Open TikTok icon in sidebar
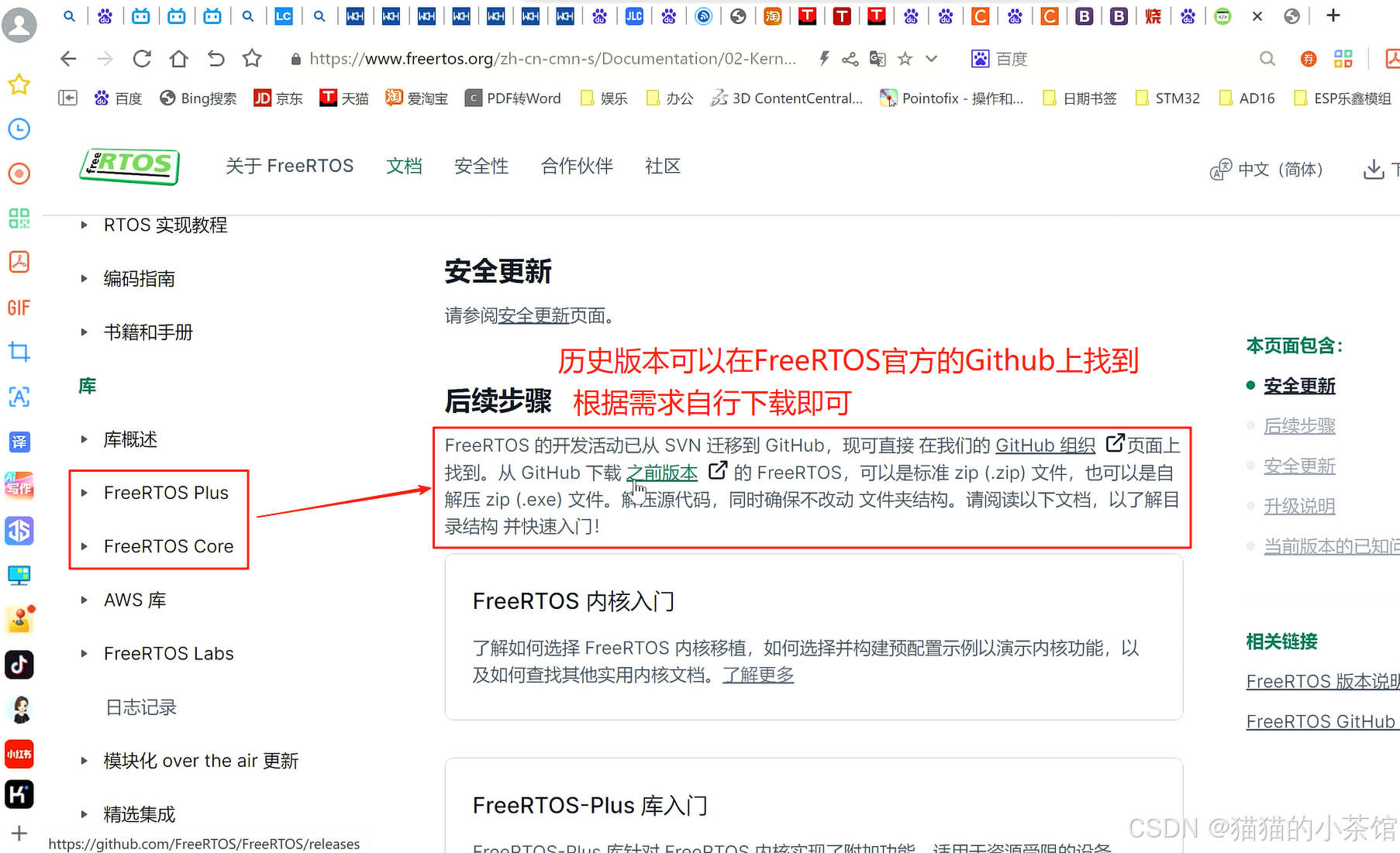Screen dimensions: 1400x853 pos(19,665)
